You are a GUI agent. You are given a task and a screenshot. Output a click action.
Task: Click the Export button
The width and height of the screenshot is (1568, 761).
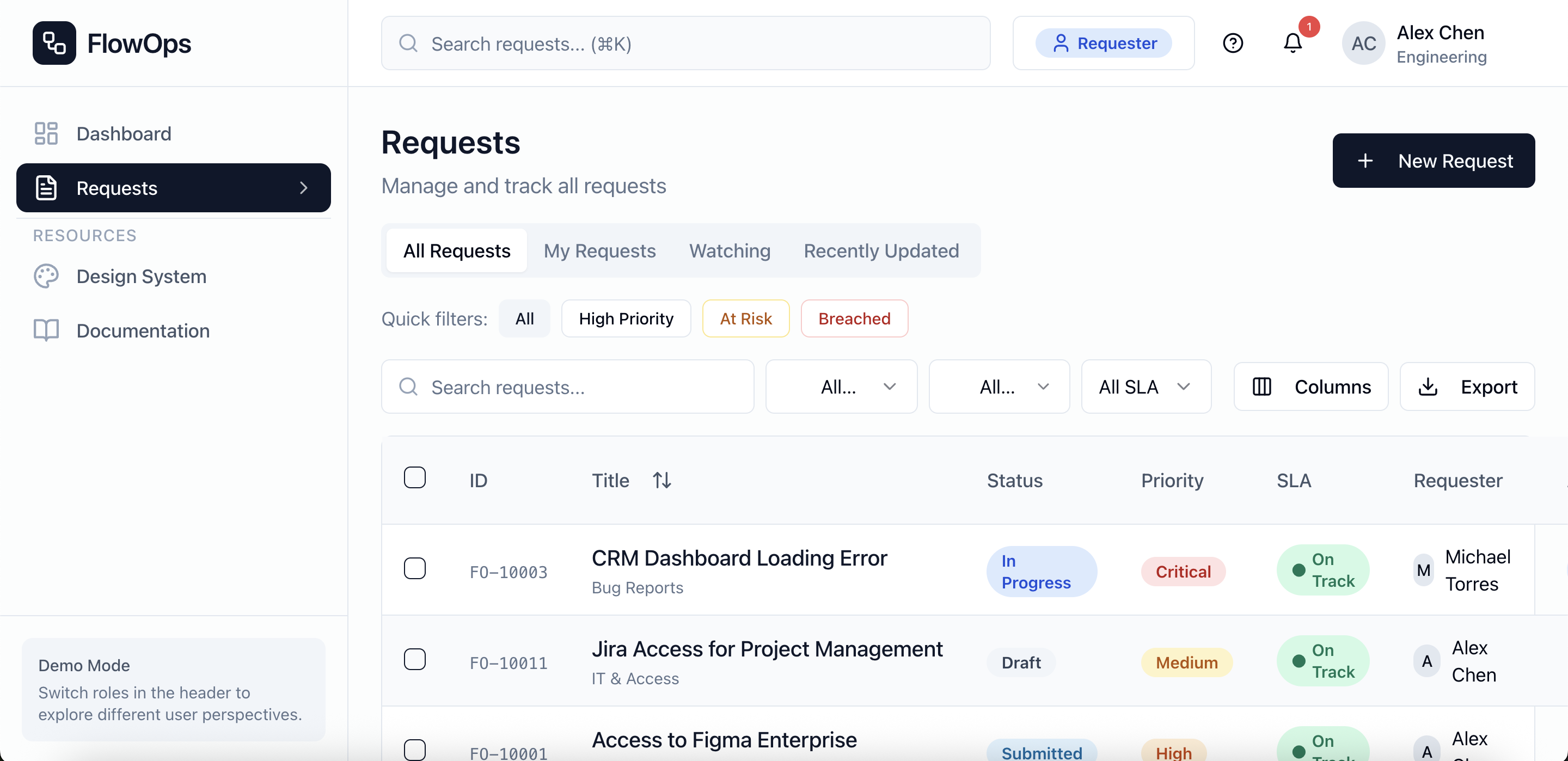(1467, 386)
